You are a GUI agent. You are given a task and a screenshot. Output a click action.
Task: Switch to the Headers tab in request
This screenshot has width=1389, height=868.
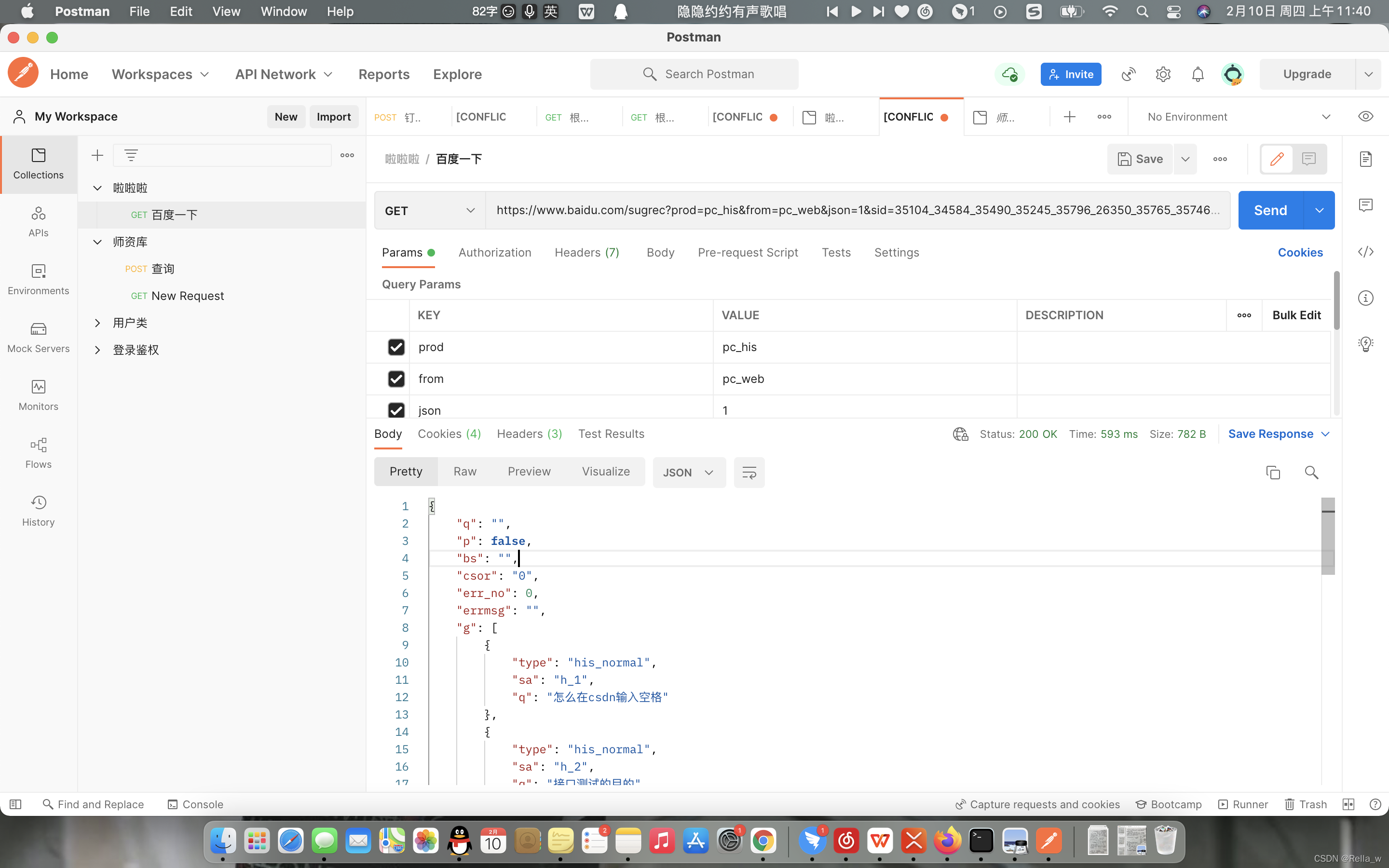(x=587, y=253)
